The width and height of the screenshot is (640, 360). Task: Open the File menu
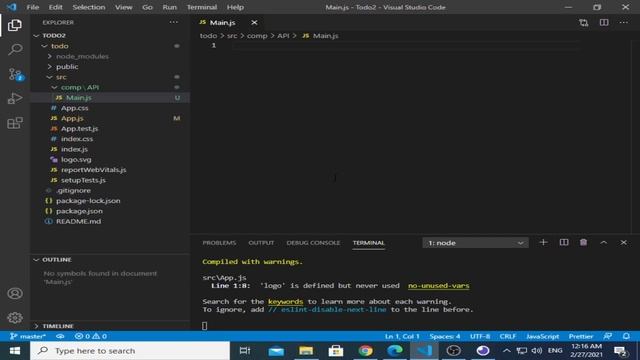33,7
